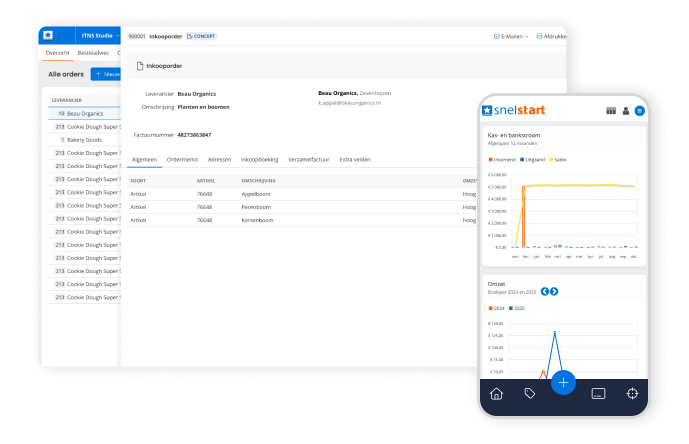Go to previous fiscal year in Omzet
The height and width of the screenshot is (444, 689).
click(544, 291)
